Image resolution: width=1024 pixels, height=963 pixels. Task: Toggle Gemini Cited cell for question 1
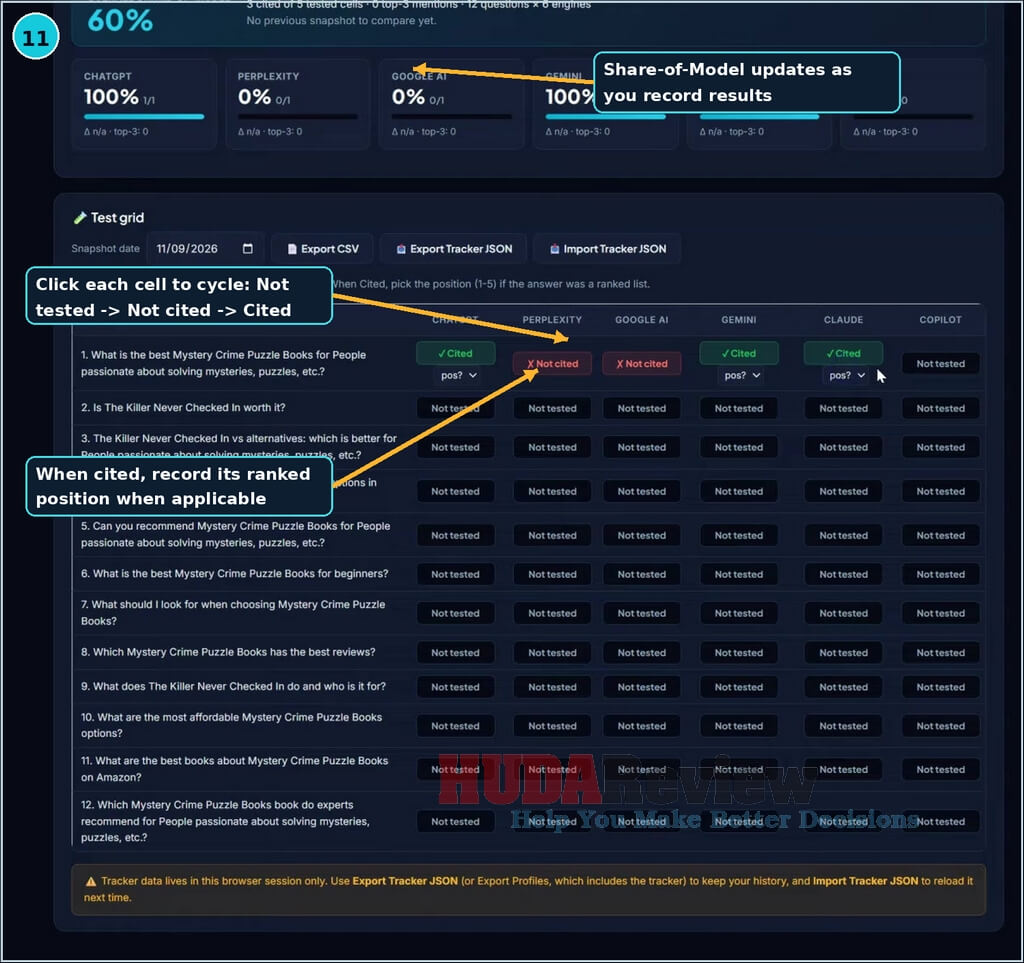739,353
